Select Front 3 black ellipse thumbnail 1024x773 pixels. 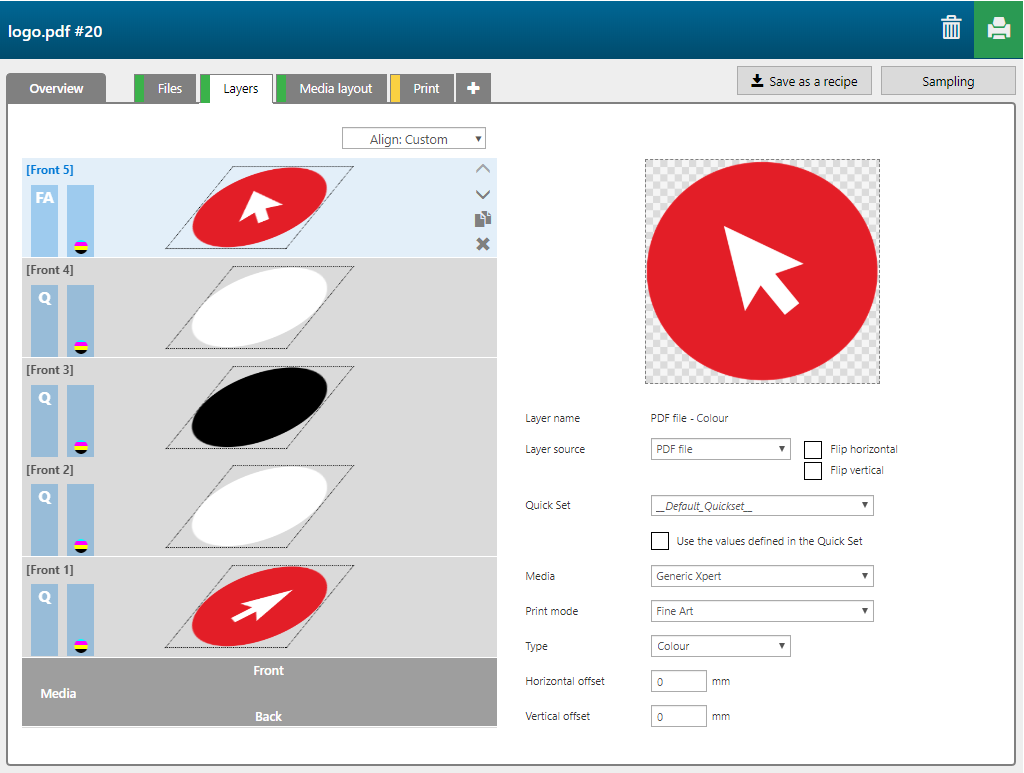coord(259,407)
